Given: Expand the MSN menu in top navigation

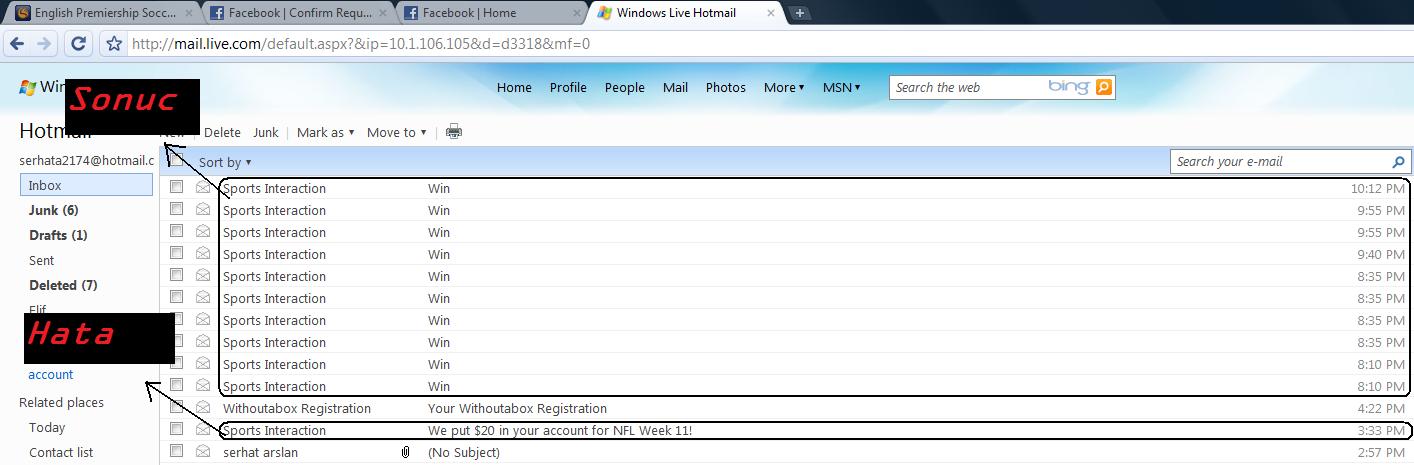Looking at the screenshot, I should point(841,87).
